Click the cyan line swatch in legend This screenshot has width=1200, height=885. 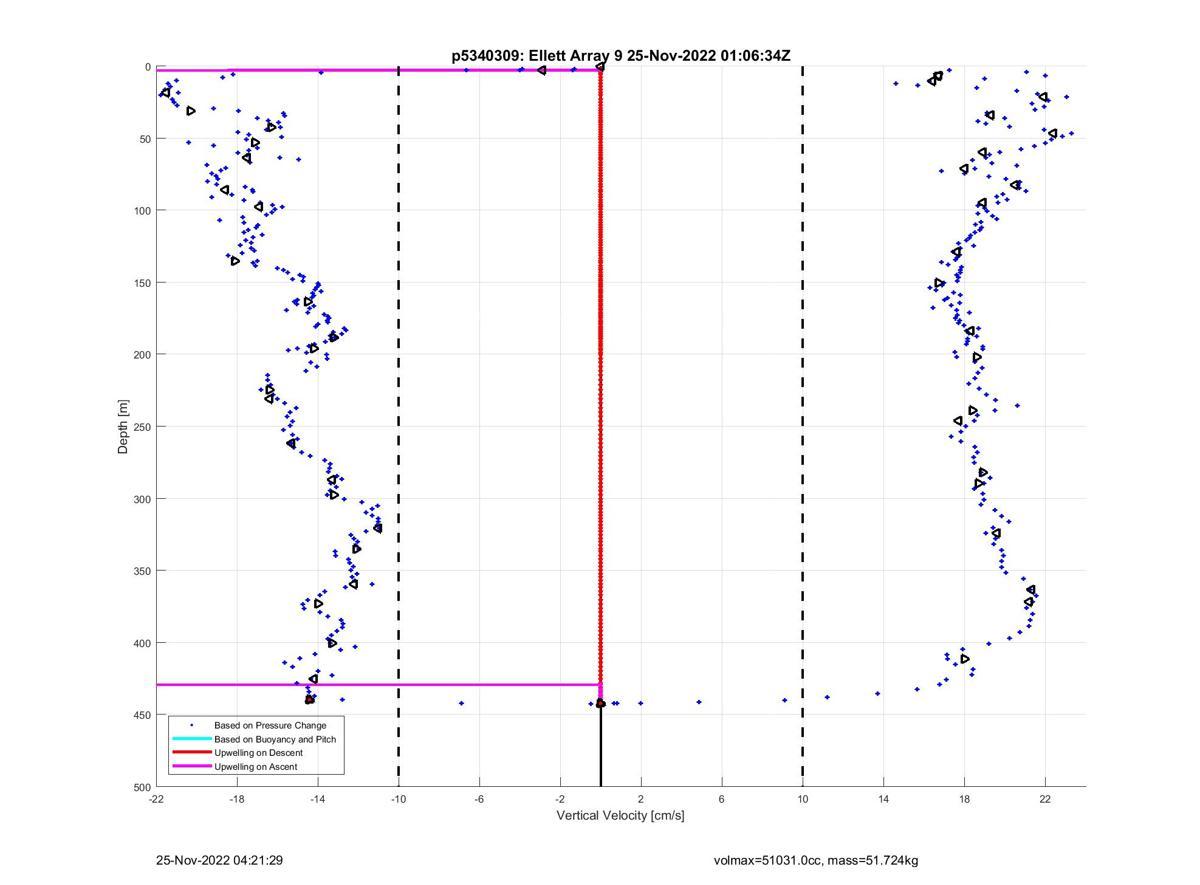pyautogui.click(x=191, y=739)
